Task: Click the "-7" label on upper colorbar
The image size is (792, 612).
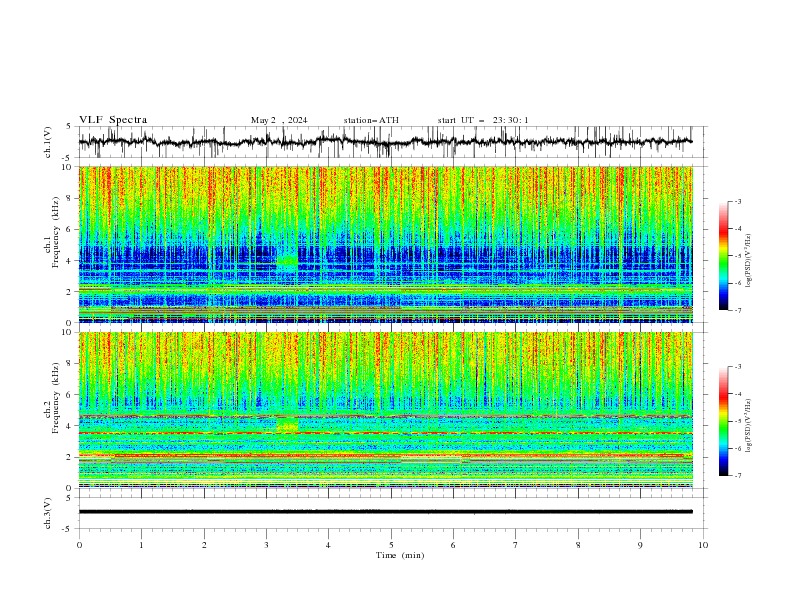Action: (x=737, y=310)
